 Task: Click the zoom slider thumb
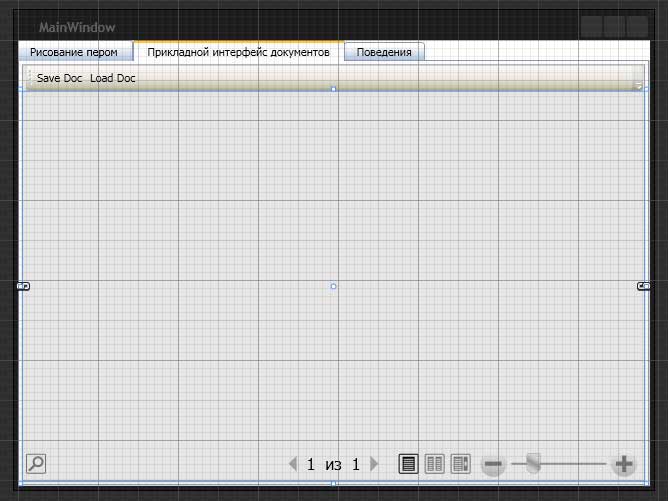pos(533,464)
